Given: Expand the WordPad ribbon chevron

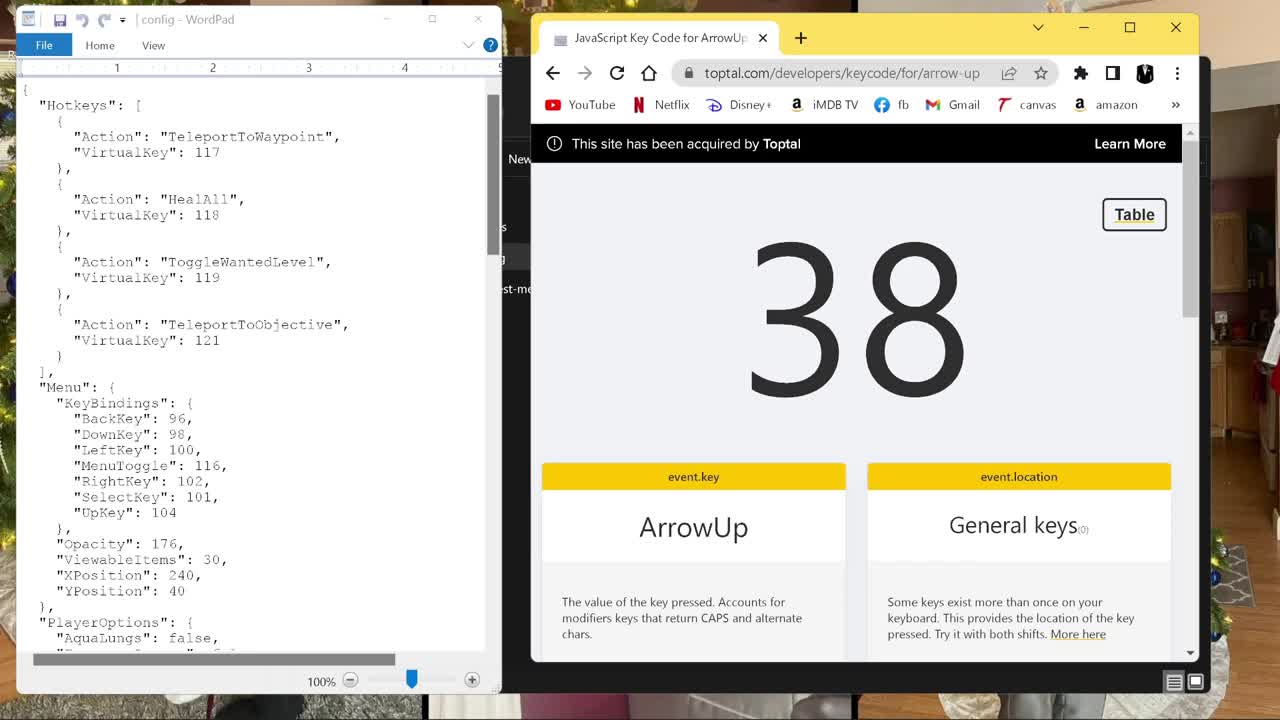Looking at the screenshot, I should click(x=468, y=45).
